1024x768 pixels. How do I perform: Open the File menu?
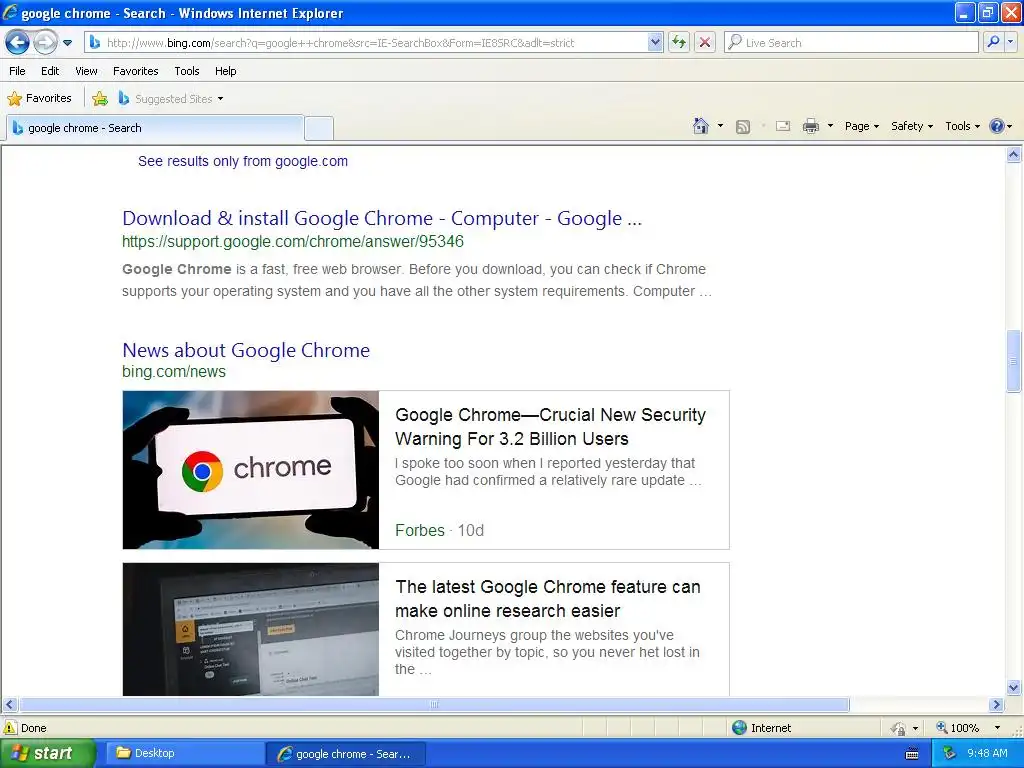tap(18, 71)
